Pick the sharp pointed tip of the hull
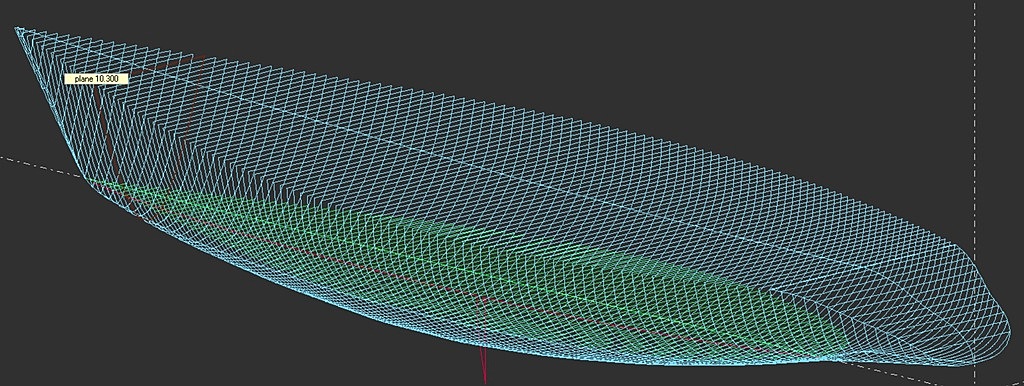The width and height of the screenshot is (1024, 386). pyautogui.click(x=17, y=29)
